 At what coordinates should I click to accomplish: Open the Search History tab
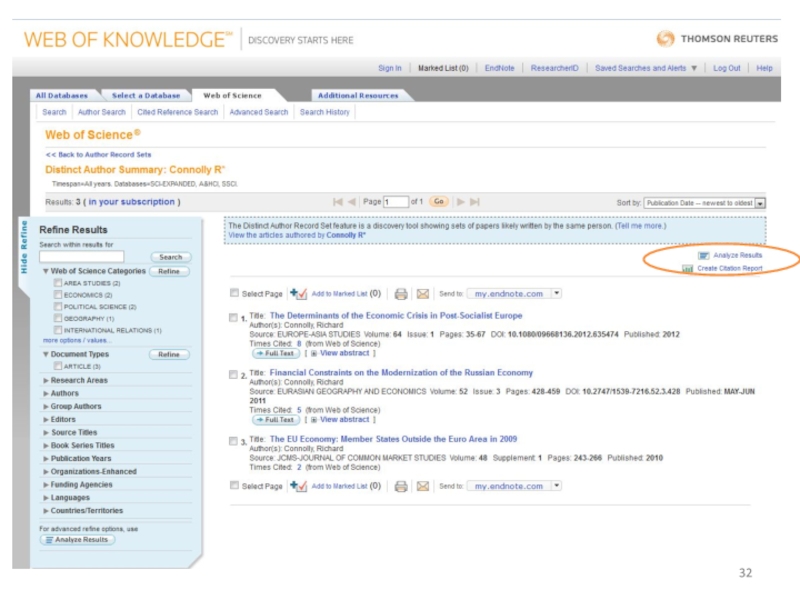(324, 112)
